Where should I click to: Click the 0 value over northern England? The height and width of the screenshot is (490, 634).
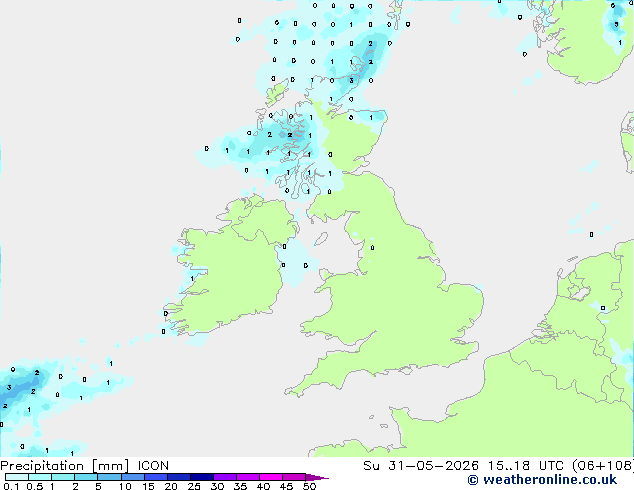(x=372, y=247)
